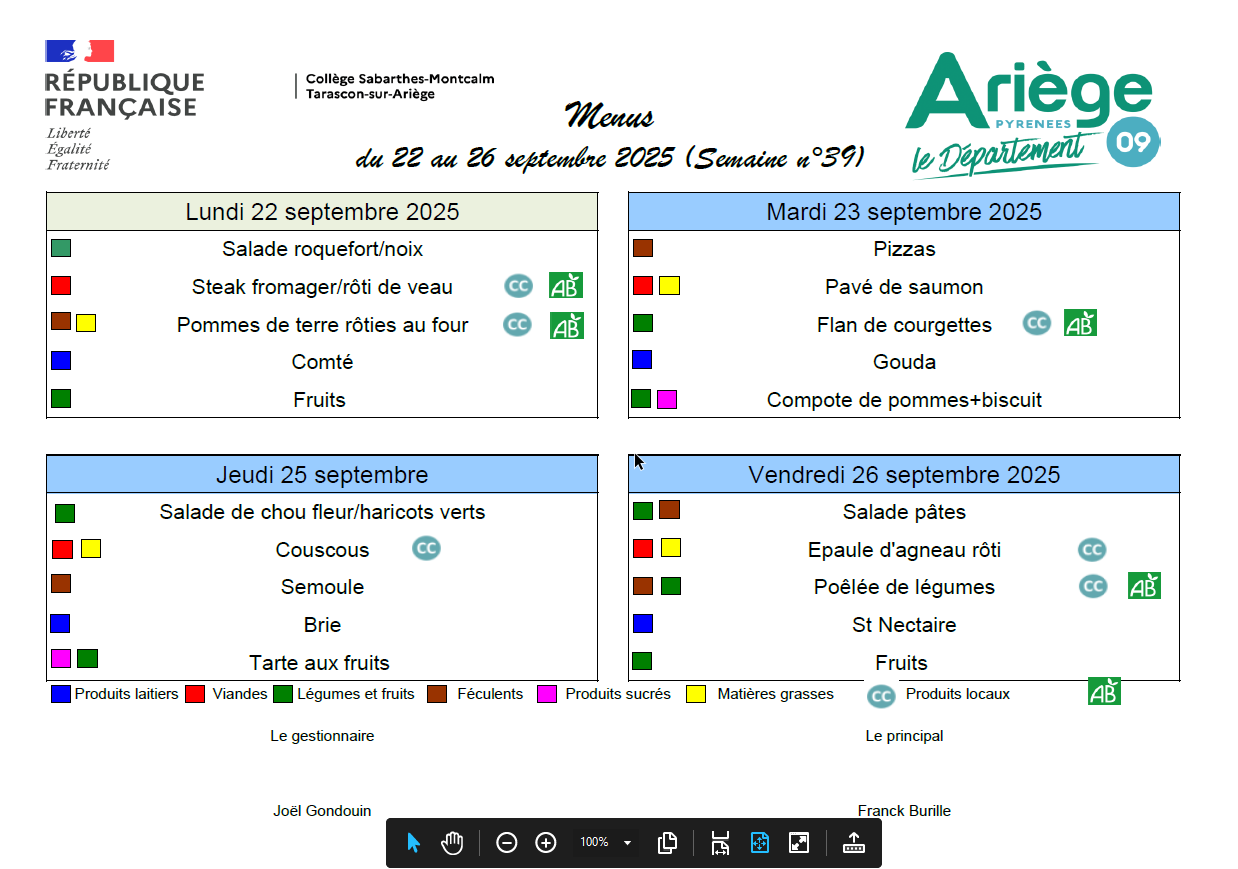1238x869 pixels.
Task: Choose the fit to page icon
Action: point(759,843)
